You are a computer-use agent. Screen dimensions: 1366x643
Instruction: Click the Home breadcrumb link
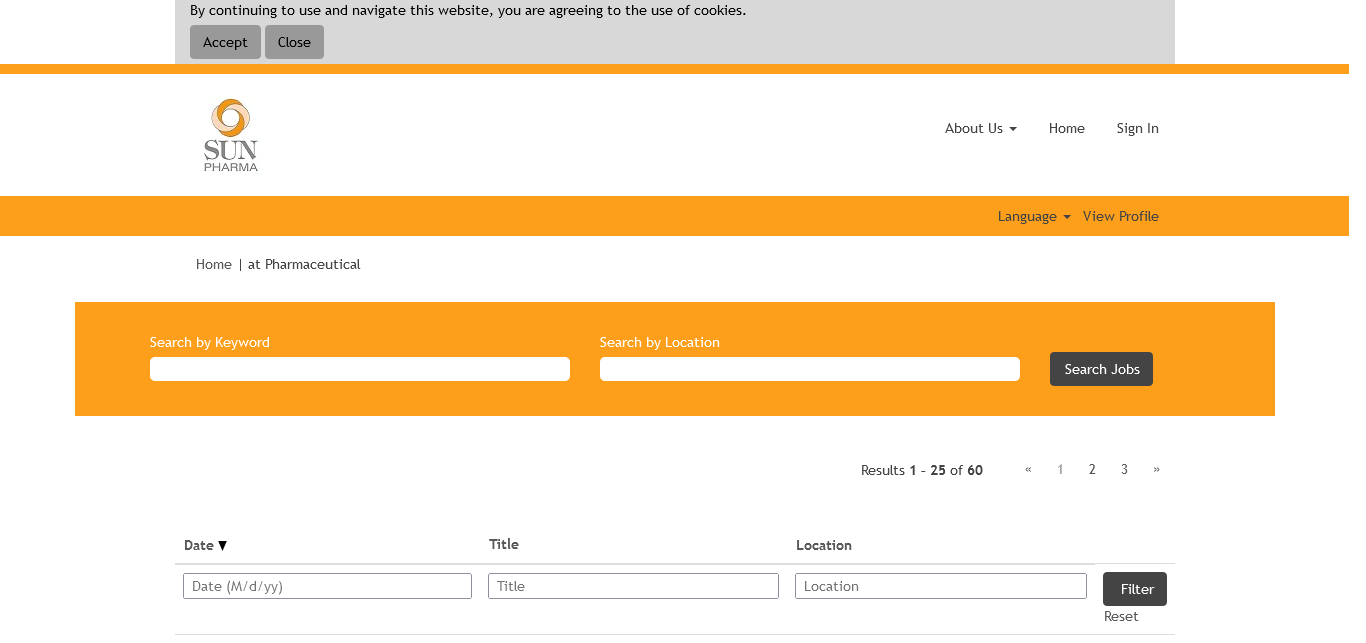coord(213,264)
